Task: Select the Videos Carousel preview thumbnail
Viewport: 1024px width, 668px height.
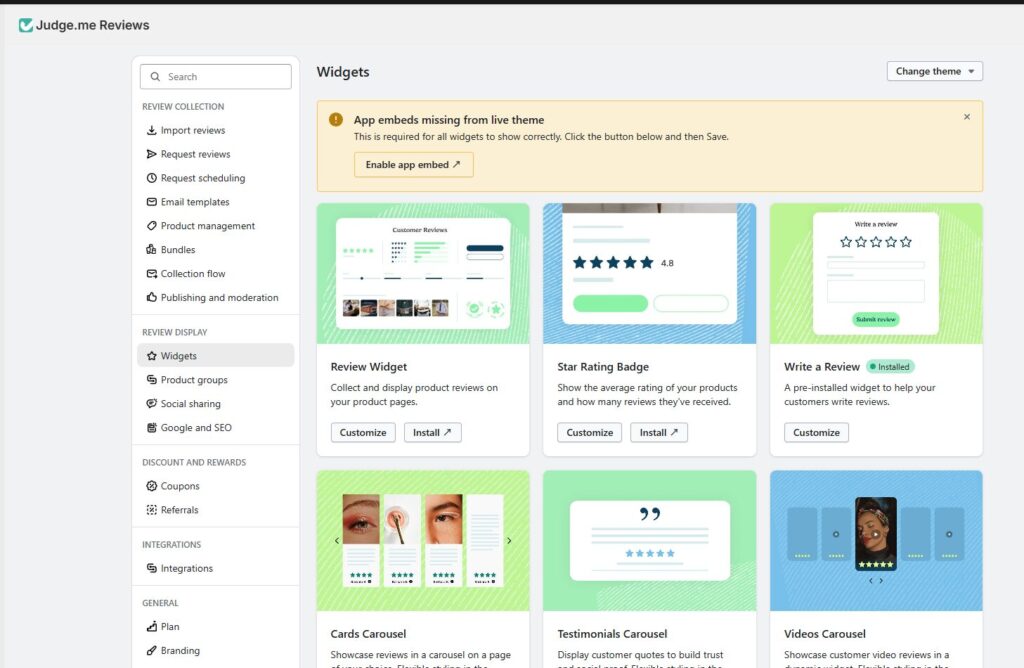Action: point(876,540)
